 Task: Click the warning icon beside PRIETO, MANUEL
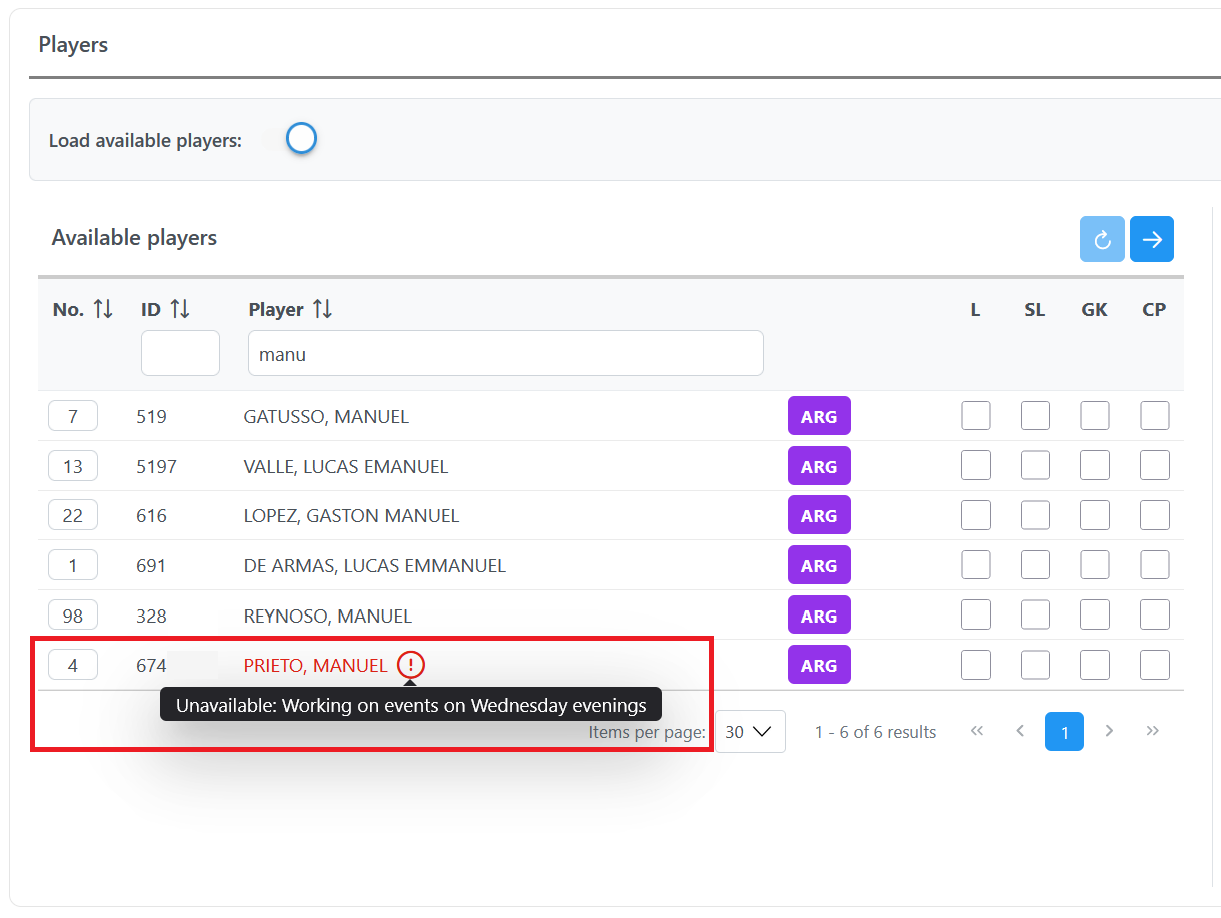(410, 665)
